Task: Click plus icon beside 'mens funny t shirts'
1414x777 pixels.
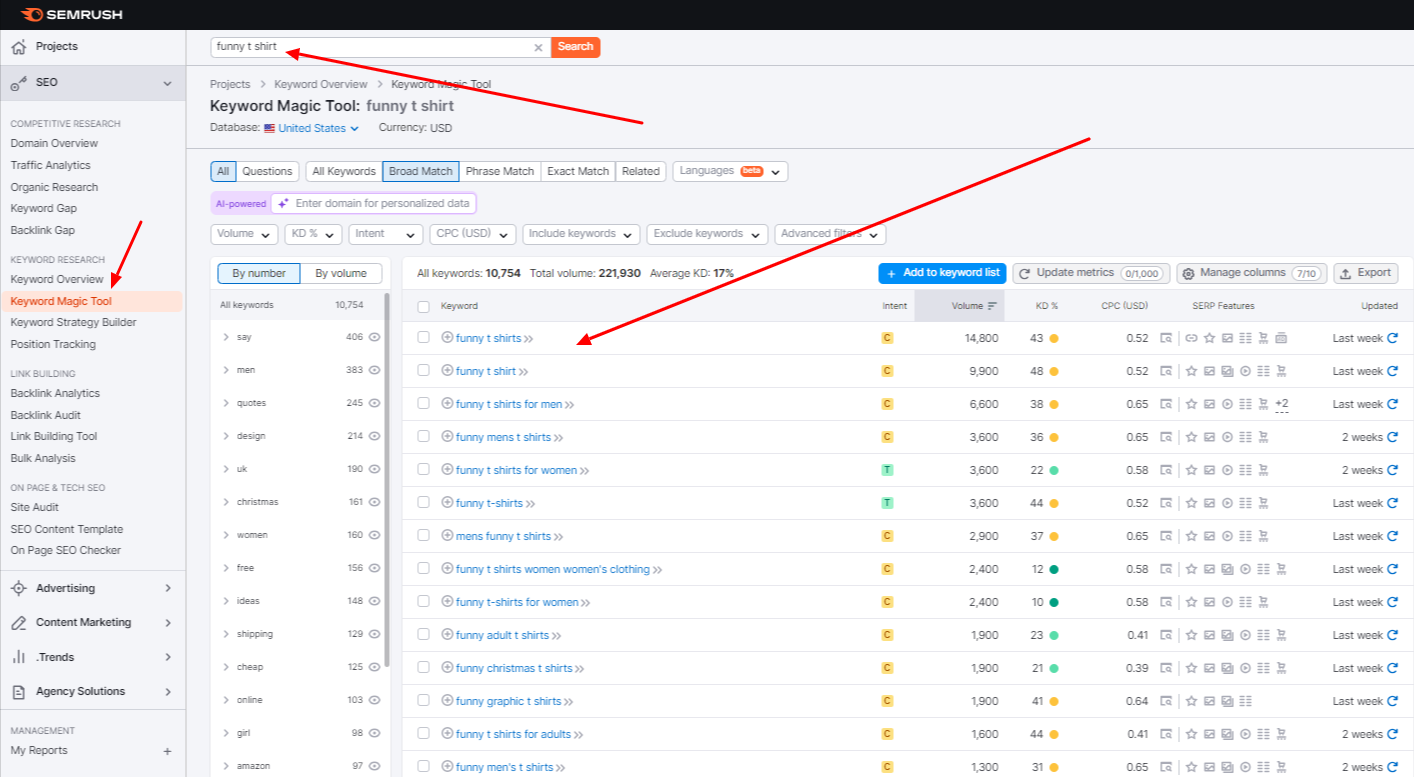Action: [447, 536]
